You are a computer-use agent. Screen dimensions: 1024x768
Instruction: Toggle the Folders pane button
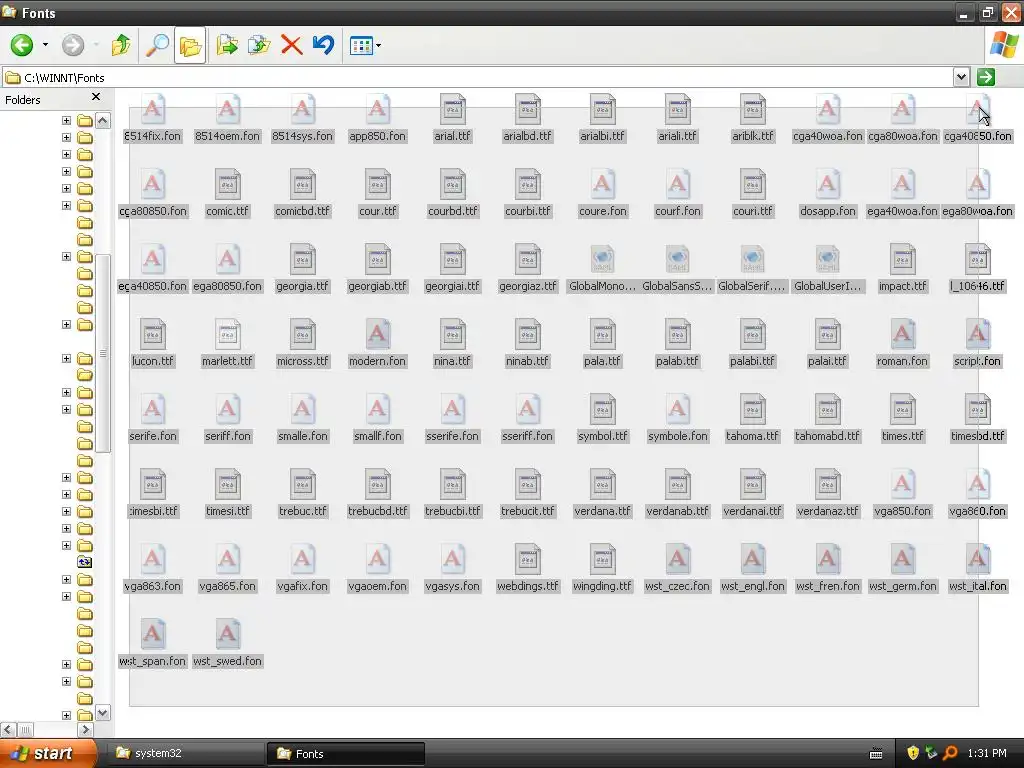[190, 45]
